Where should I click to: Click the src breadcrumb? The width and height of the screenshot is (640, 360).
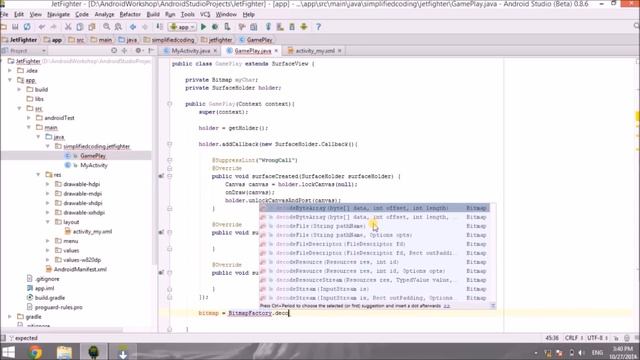click(x=80, y=40)
